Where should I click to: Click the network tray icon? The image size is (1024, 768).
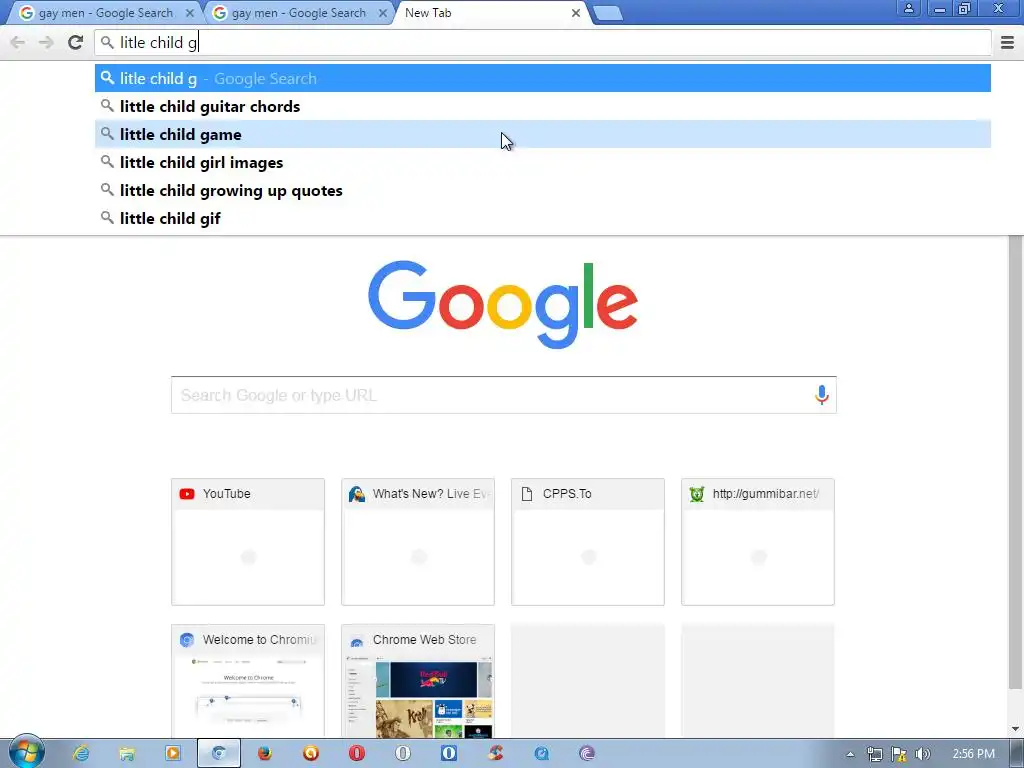point(874,754)
